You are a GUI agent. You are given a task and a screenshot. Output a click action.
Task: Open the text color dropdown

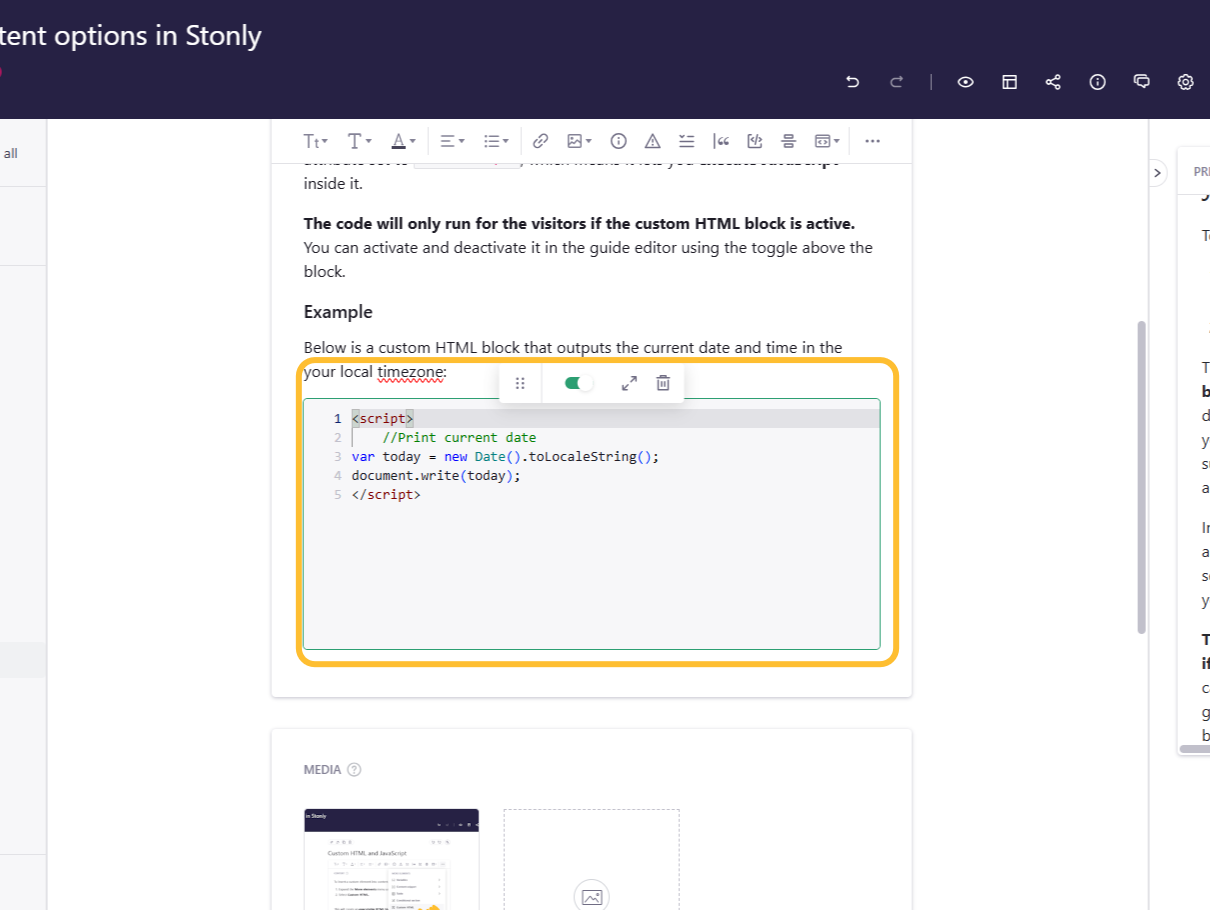[x=403, y=141]
